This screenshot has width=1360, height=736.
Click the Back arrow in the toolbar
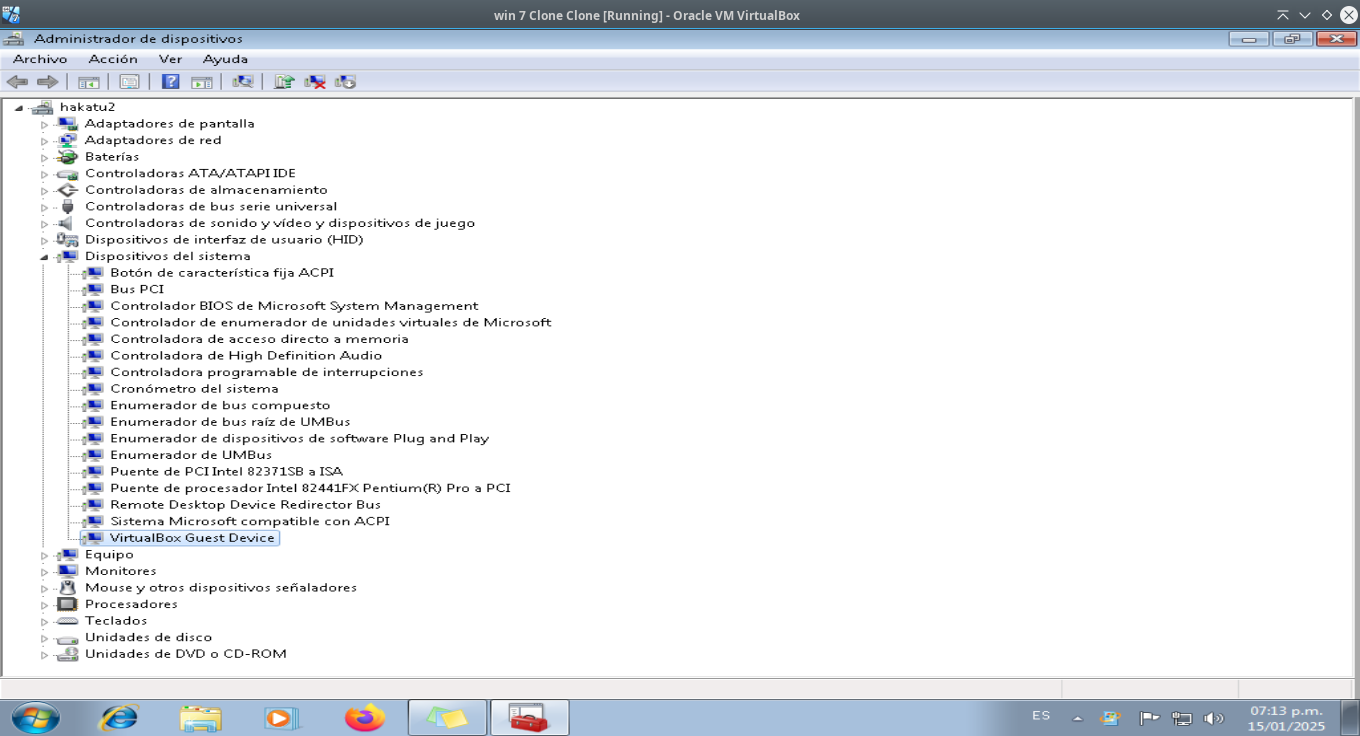pos(17,82)
